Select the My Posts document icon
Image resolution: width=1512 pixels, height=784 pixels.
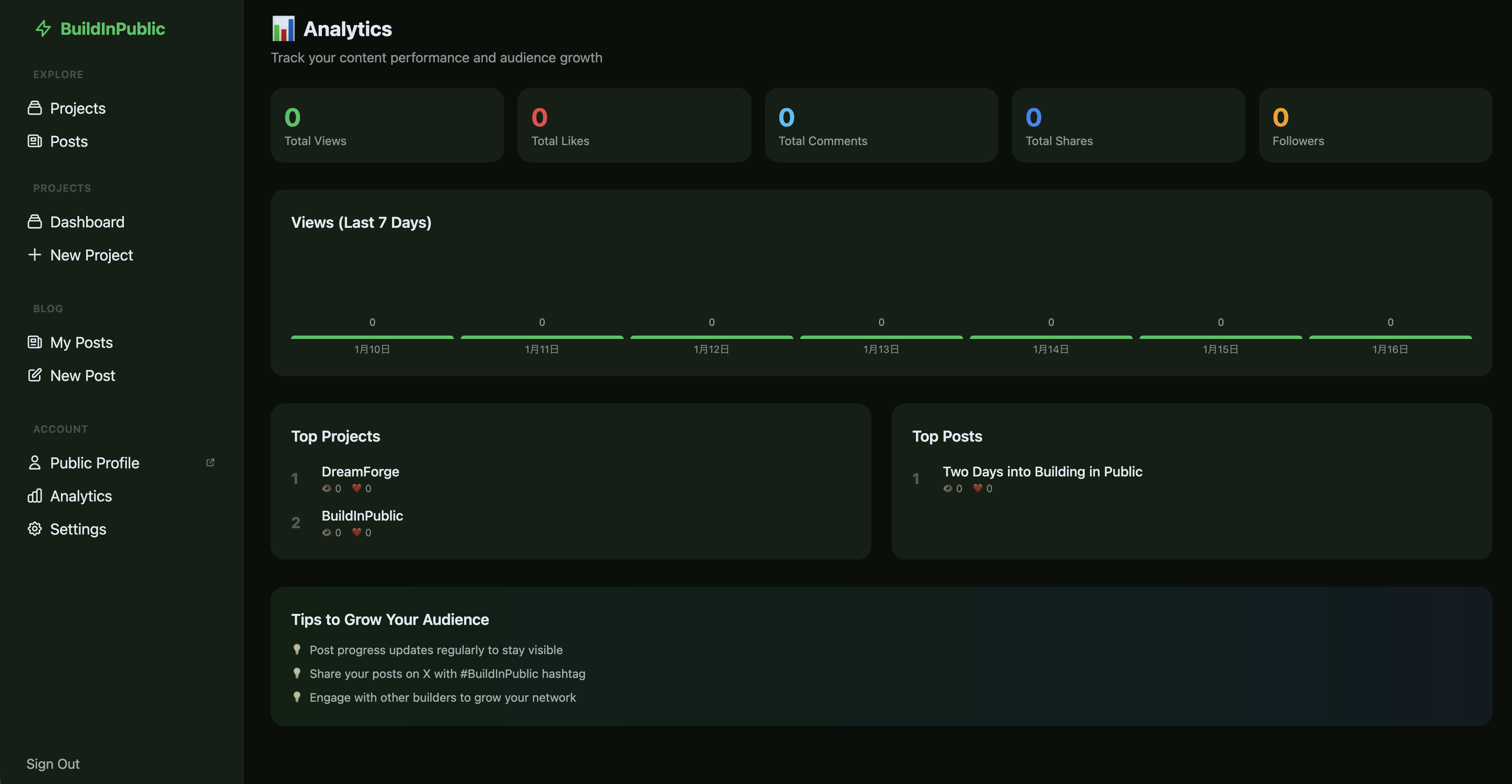[35, 342]
